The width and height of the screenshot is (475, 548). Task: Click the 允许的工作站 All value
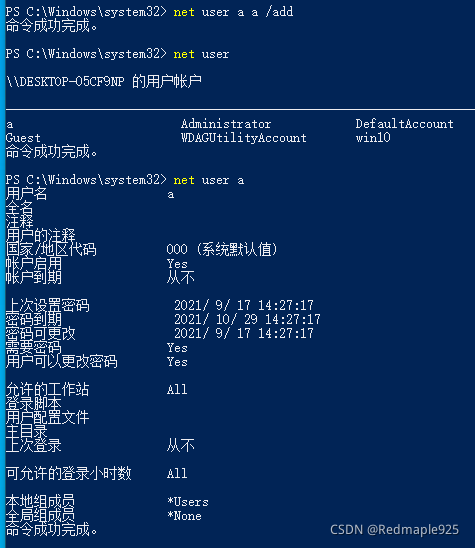[177, 390]
